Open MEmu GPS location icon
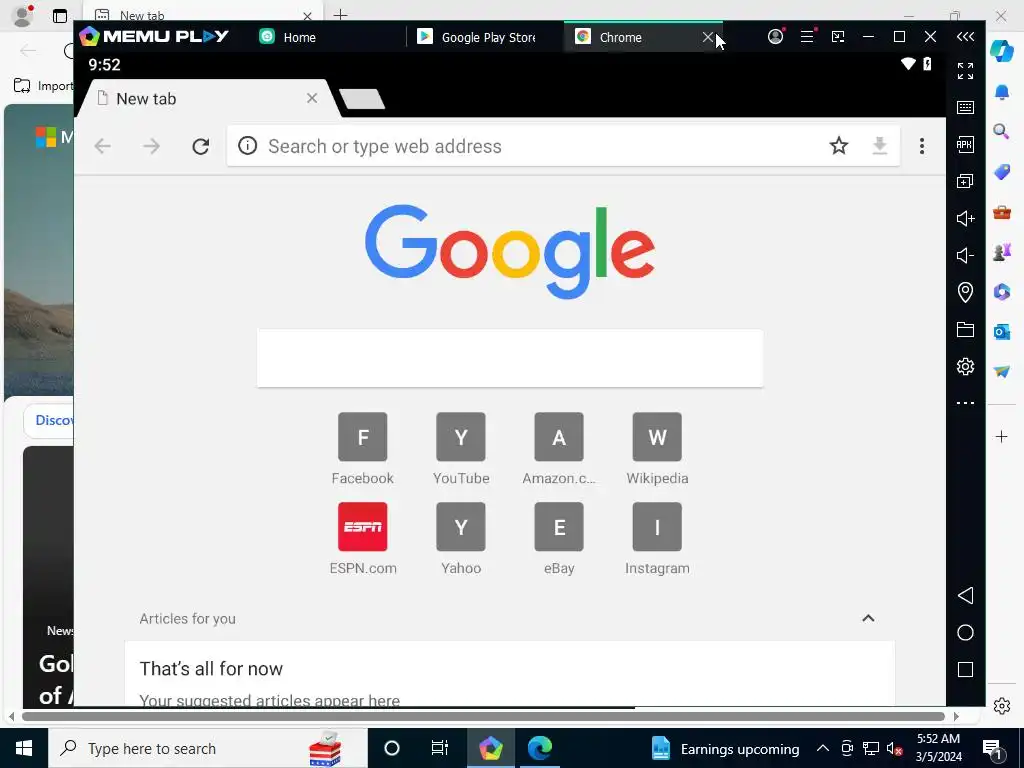Image resolution: width=1024 pixels, height=768 pixels. pos(965,292)
